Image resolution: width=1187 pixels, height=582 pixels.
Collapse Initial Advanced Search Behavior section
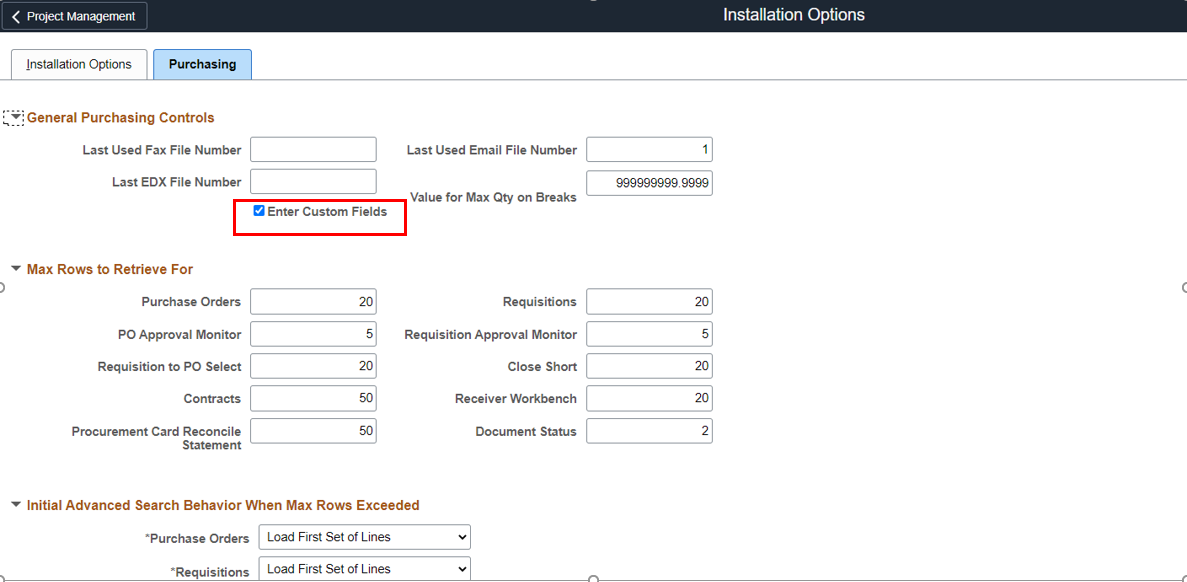(16, 505)
